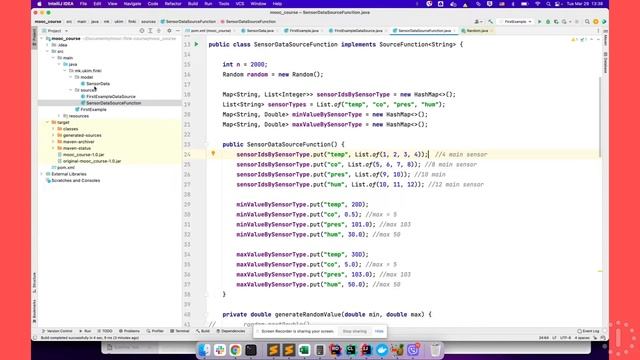This screenshot has width=640, height=360.
Task: Toggle the Database tool window stripe
Action: pyautogui.click(x=605, y=62)
